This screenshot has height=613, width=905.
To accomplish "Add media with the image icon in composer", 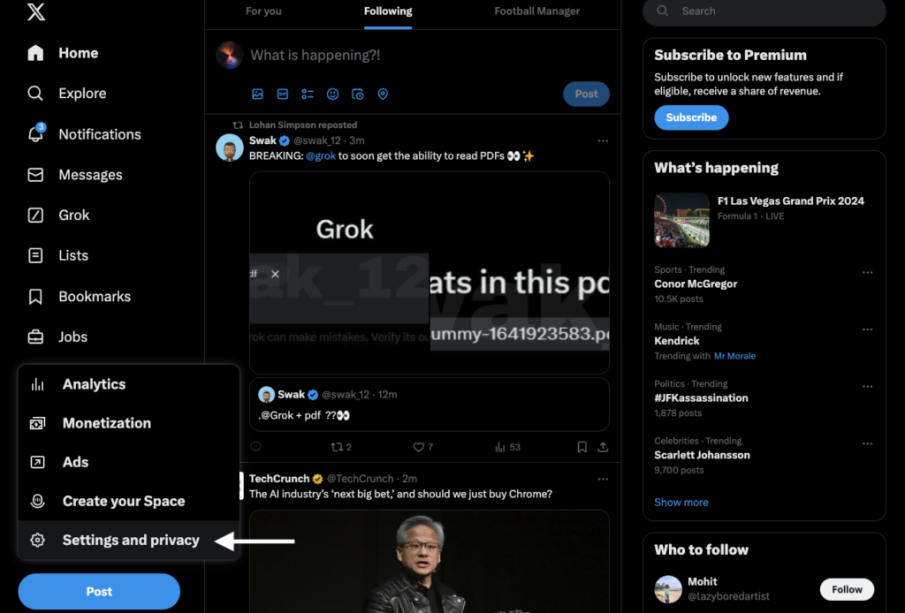I will [257, 94].
